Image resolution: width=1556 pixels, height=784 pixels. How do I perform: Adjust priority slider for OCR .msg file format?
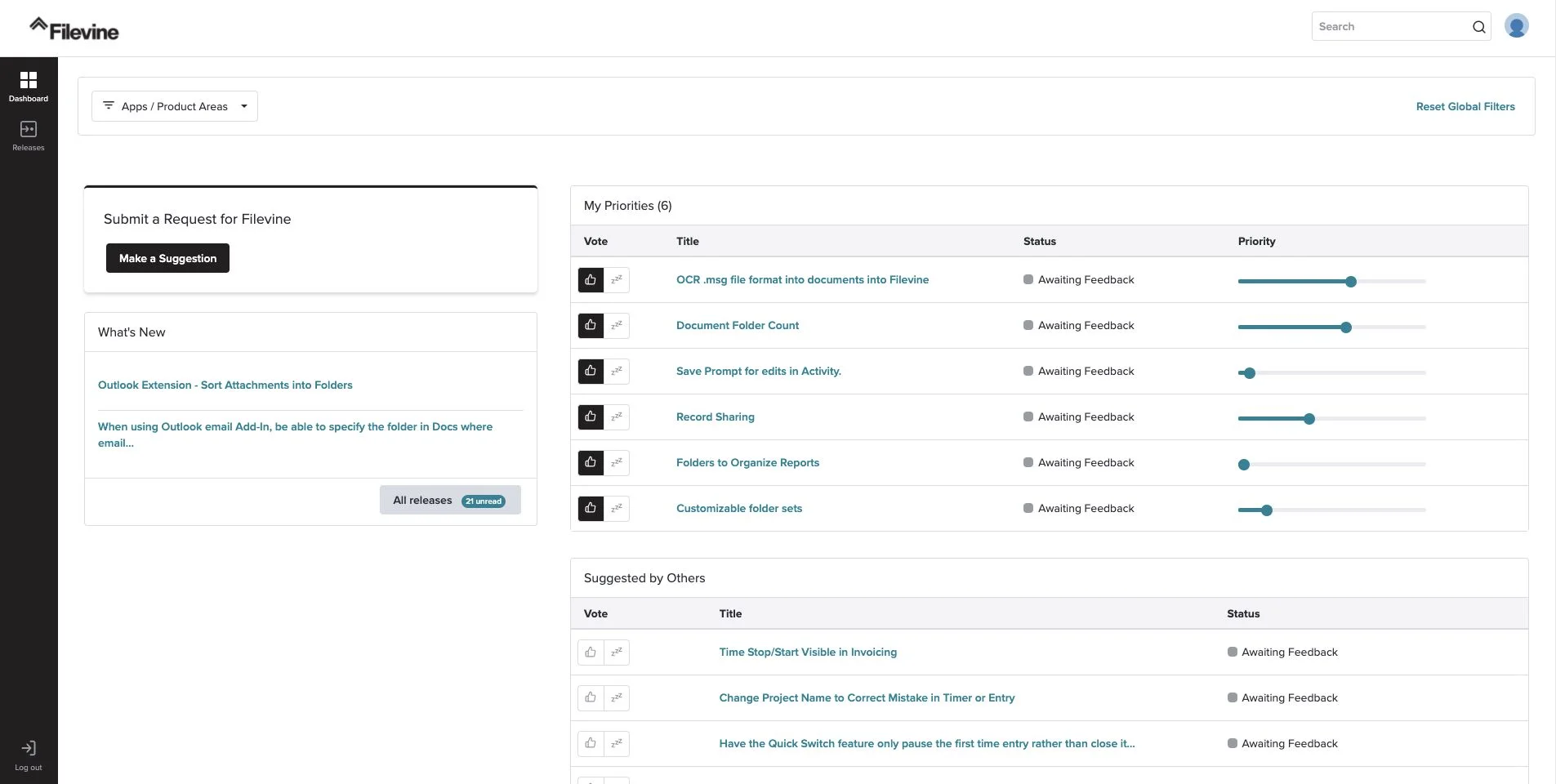[1351, 282]
